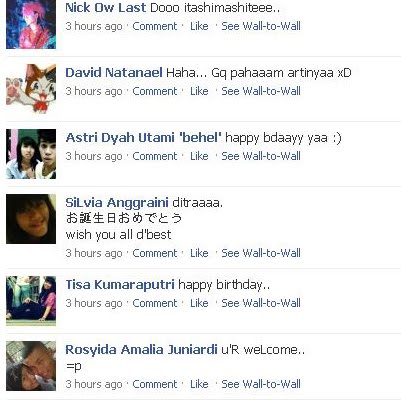Like Rosyida Amalia Juniardi's post
Viewport: 401px width, 401px height.
click(199, 384)
